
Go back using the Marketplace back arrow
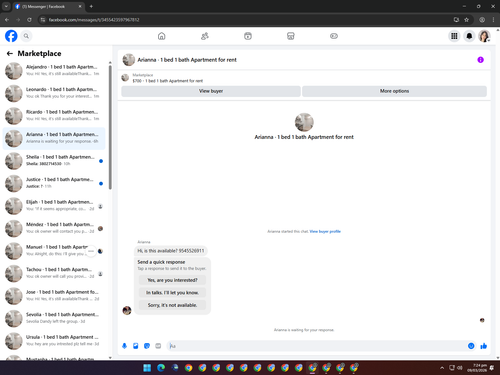[10, 53]
